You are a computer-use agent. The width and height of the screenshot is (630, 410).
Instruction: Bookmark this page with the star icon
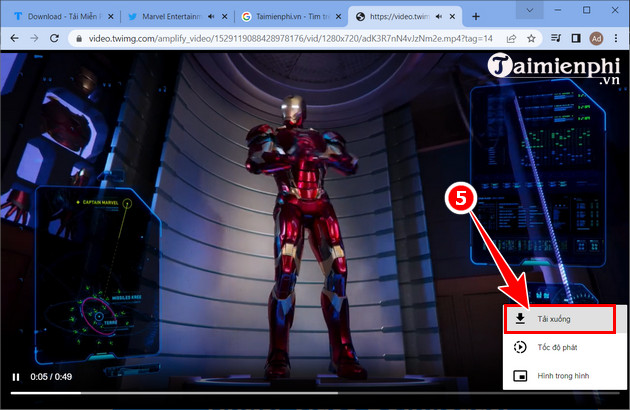coord(531,39)
